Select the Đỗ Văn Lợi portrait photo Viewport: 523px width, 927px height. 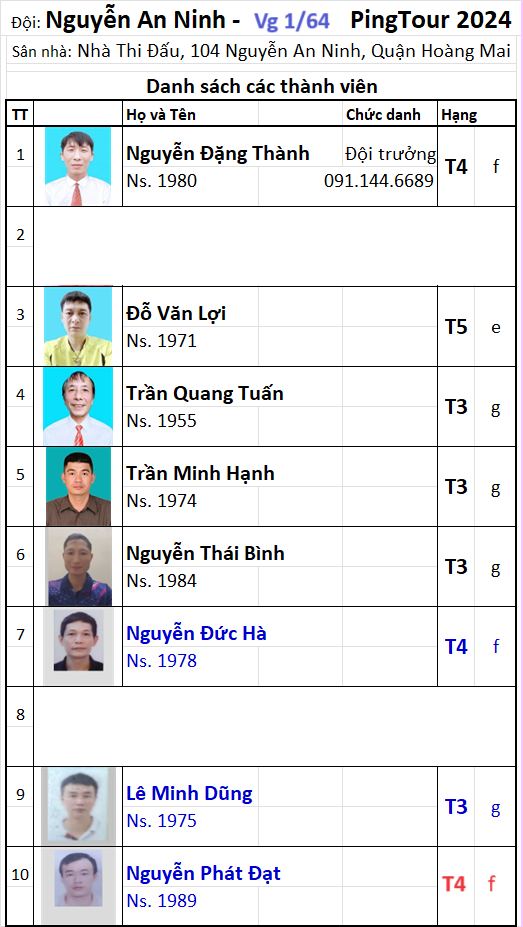[x=78, y=326]
